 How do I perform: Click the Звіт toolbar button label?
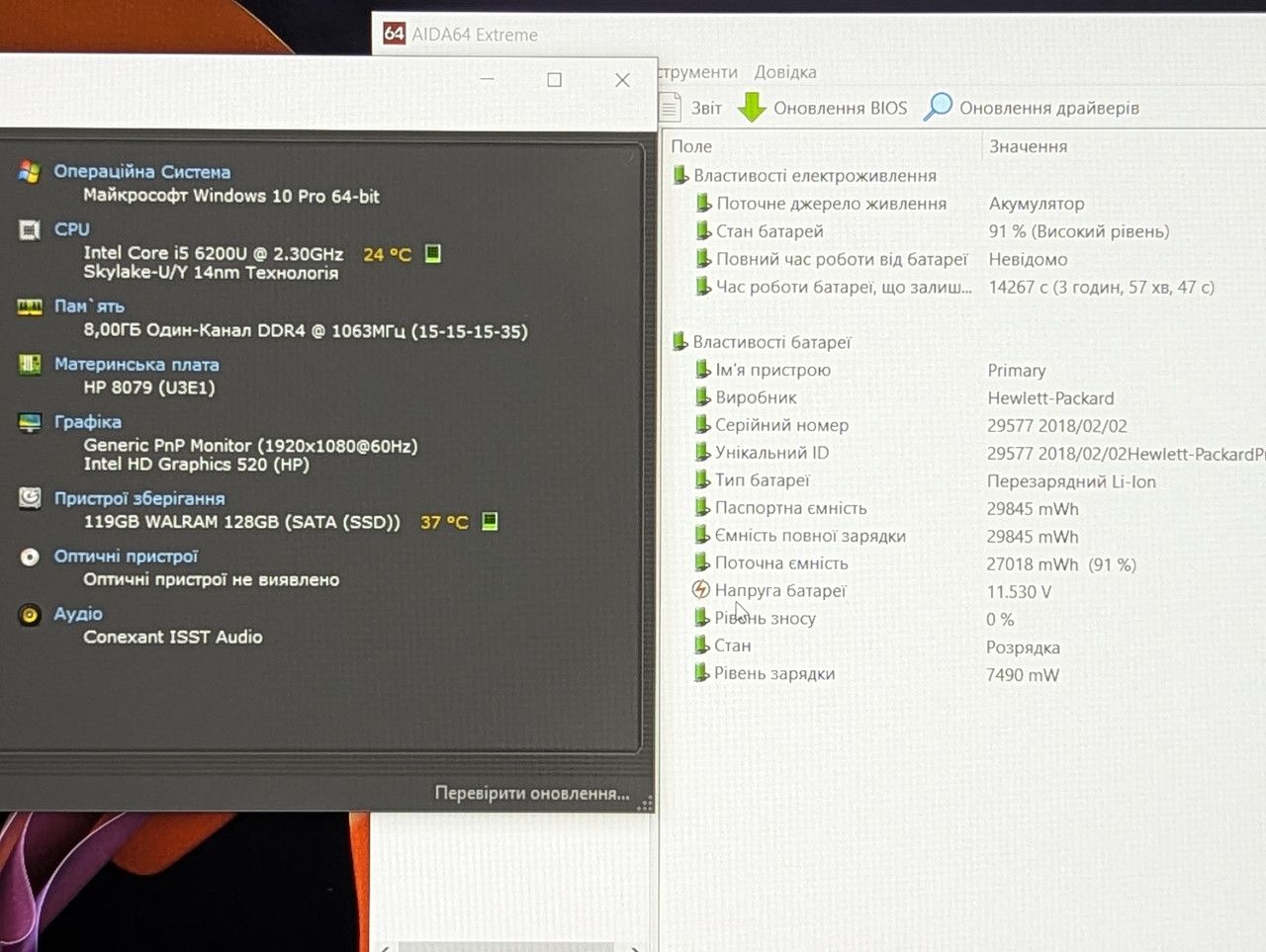(x=706, y=108)
